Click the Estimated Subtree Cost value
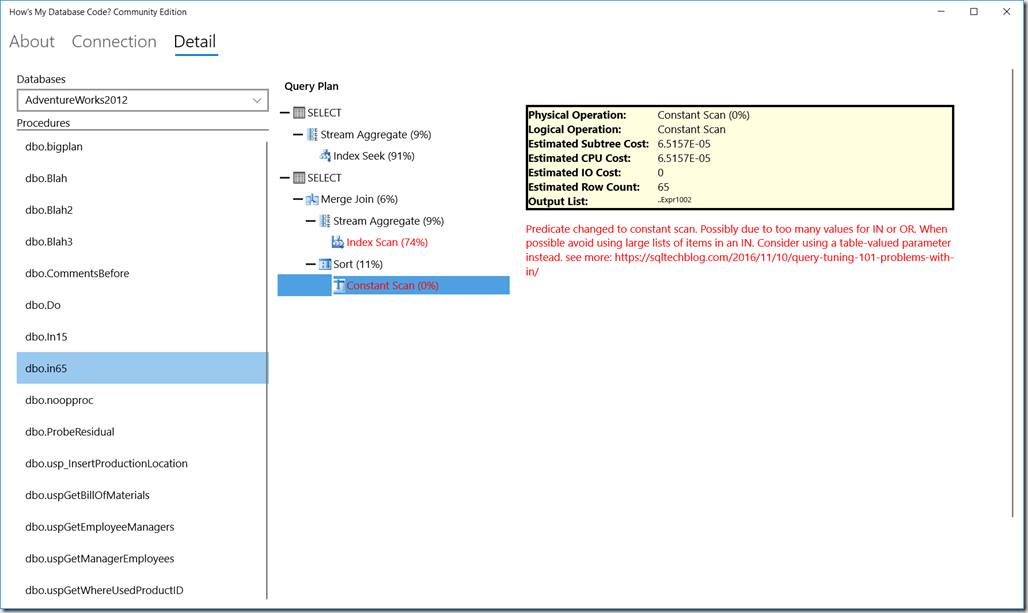The width and height of the screenshot is (1028, 613). (684, 144)
